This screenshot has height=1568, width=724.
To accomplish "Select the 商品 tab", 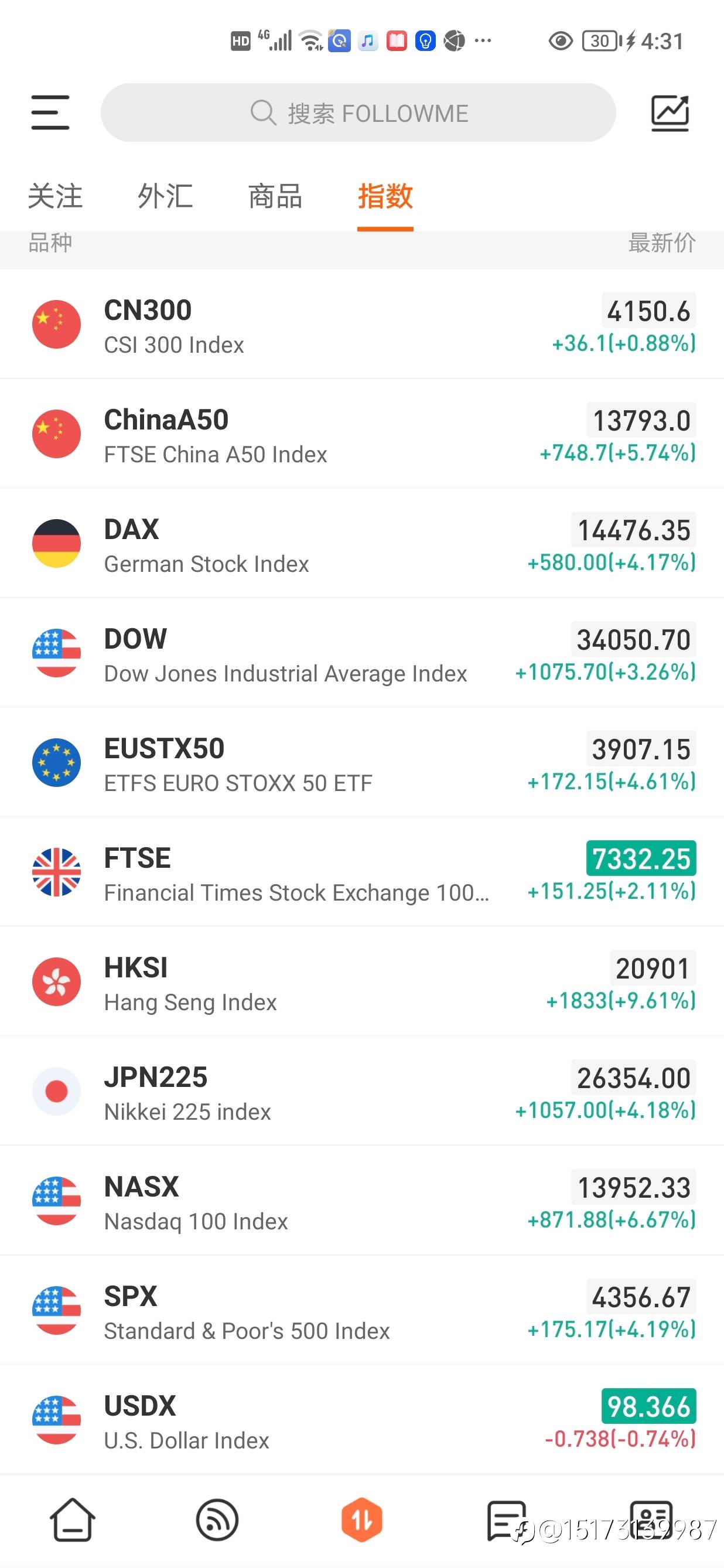I will [x=275, y=197].
